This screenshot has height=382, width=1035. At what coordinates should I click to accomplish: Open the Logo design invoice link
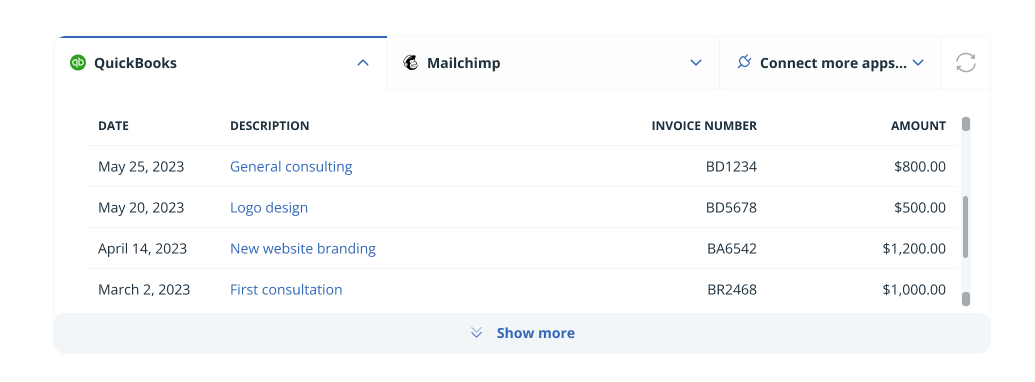269,208
